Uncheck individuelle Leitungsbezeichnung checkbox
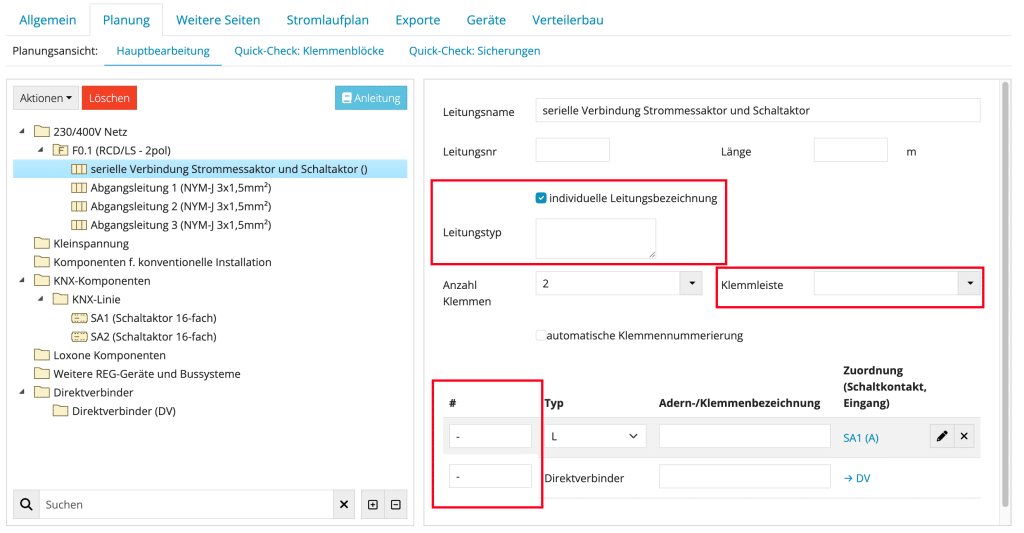This screenshot has width=1024, height=533. pyautogui.click(x=541, y=198)
